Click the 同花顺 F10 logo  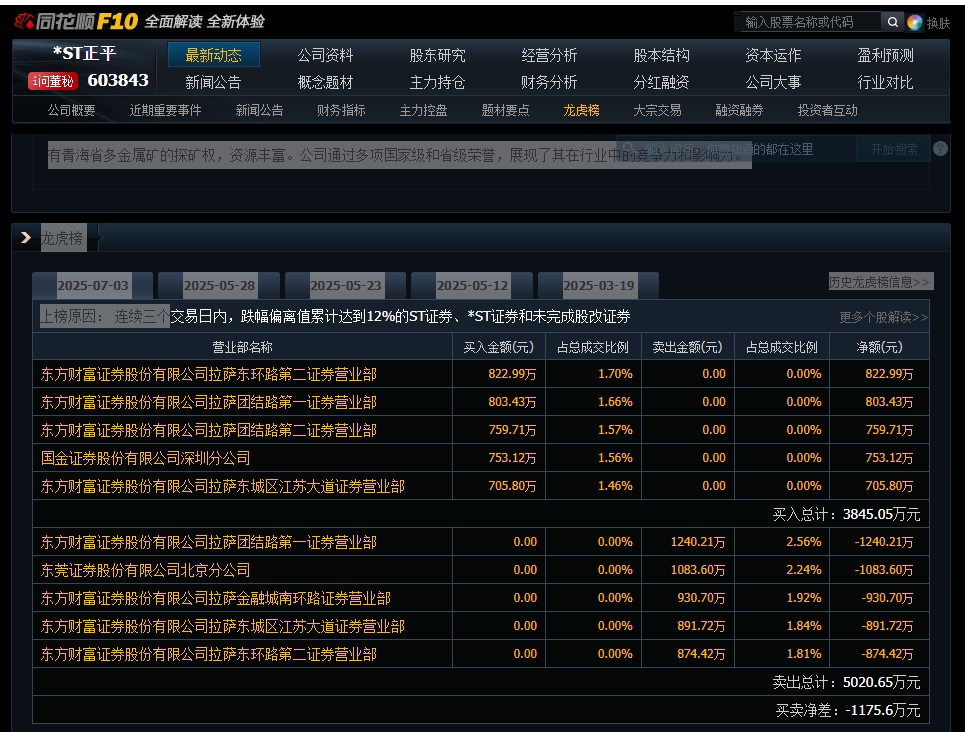click(76, 22)
